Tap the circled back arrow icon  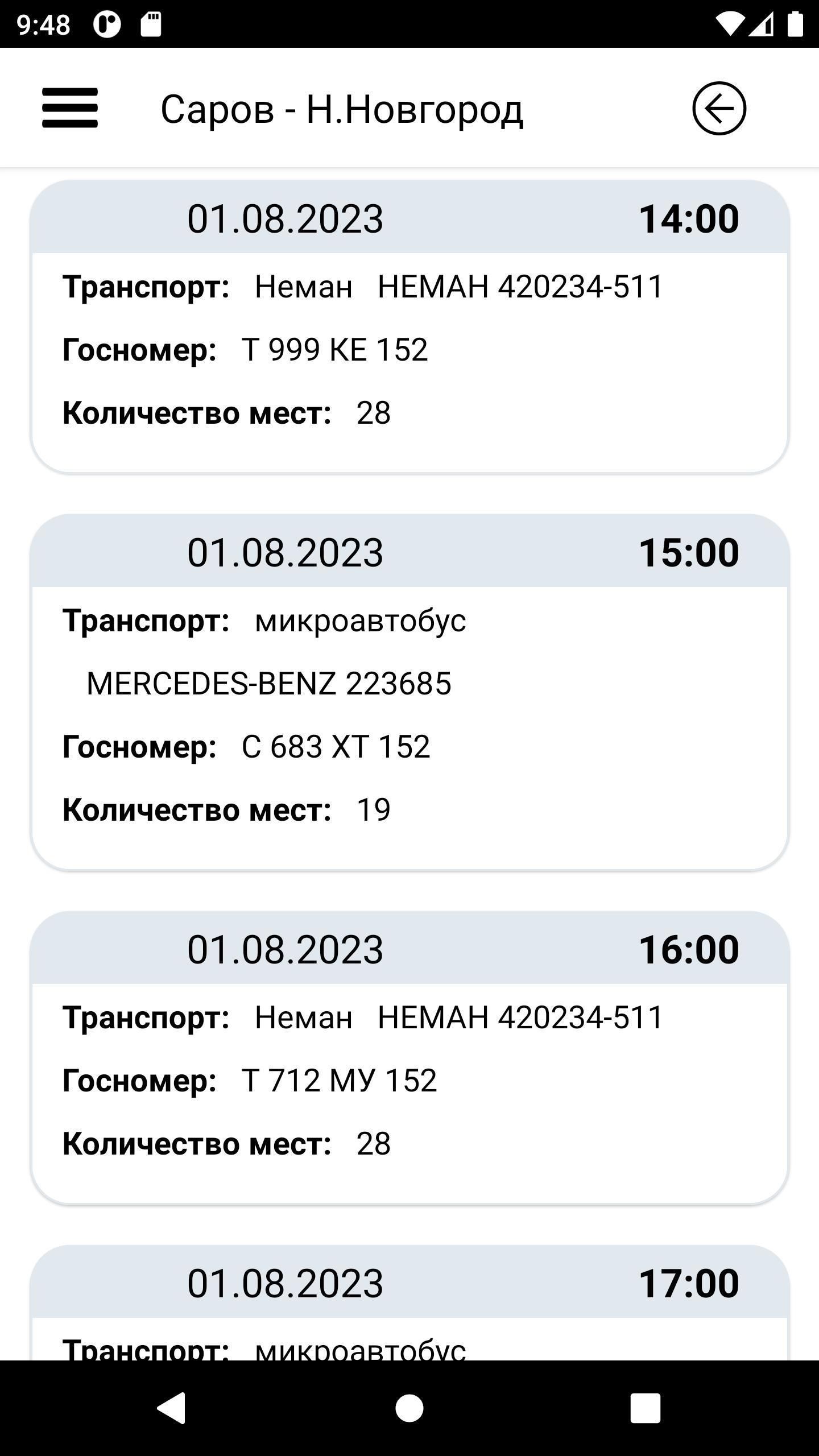click(719, 108)
